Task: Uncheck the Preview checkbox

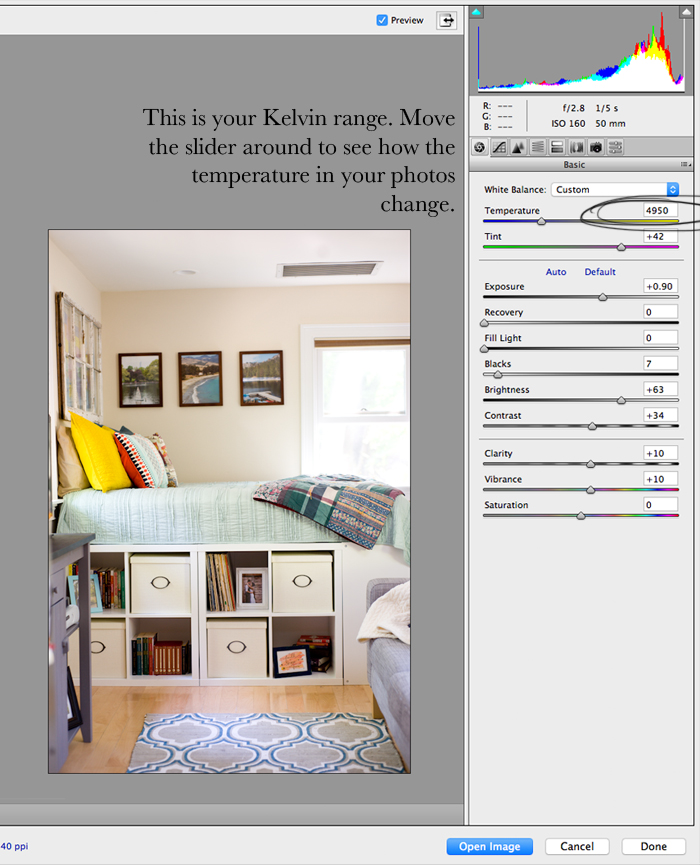Action: pos(382,20)
